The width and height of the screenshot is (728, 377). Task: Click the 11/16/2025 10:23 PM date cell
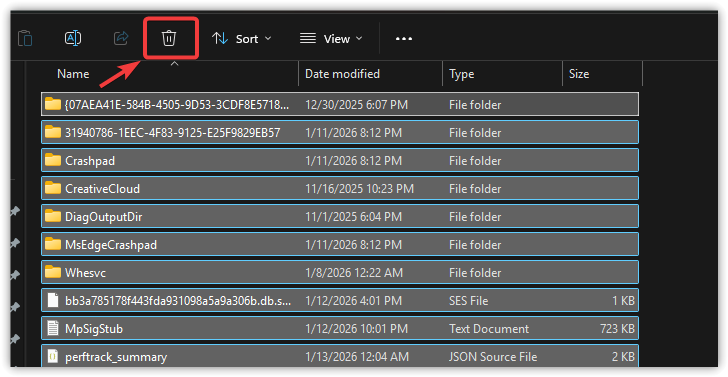click(x=359, y=189)
